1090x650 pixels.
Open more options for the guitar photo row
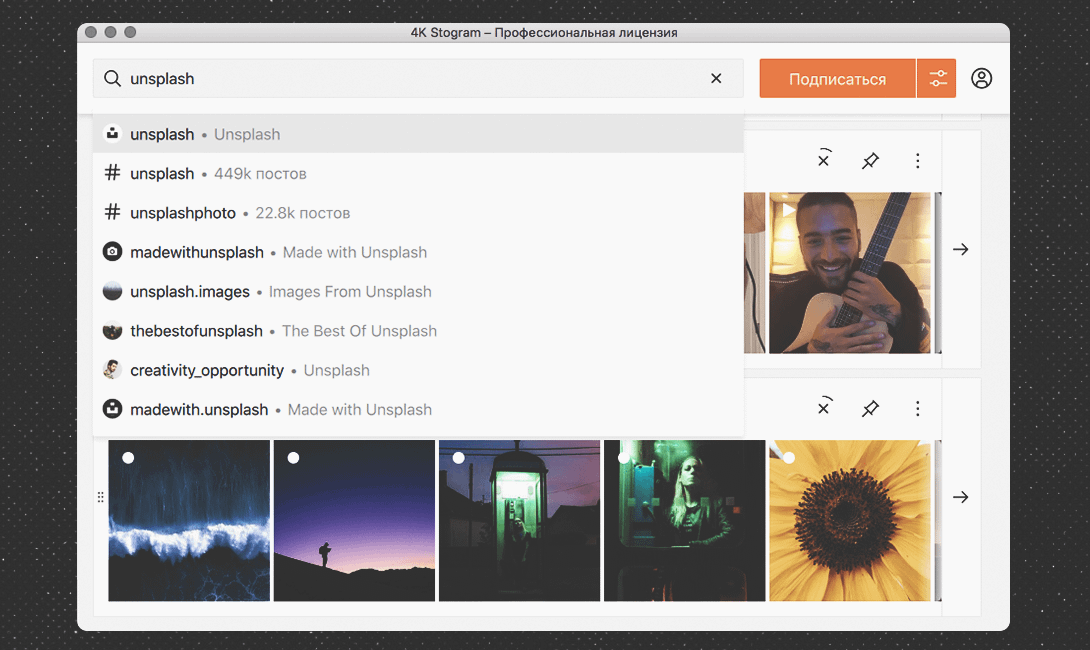click(x=918, y=161)
